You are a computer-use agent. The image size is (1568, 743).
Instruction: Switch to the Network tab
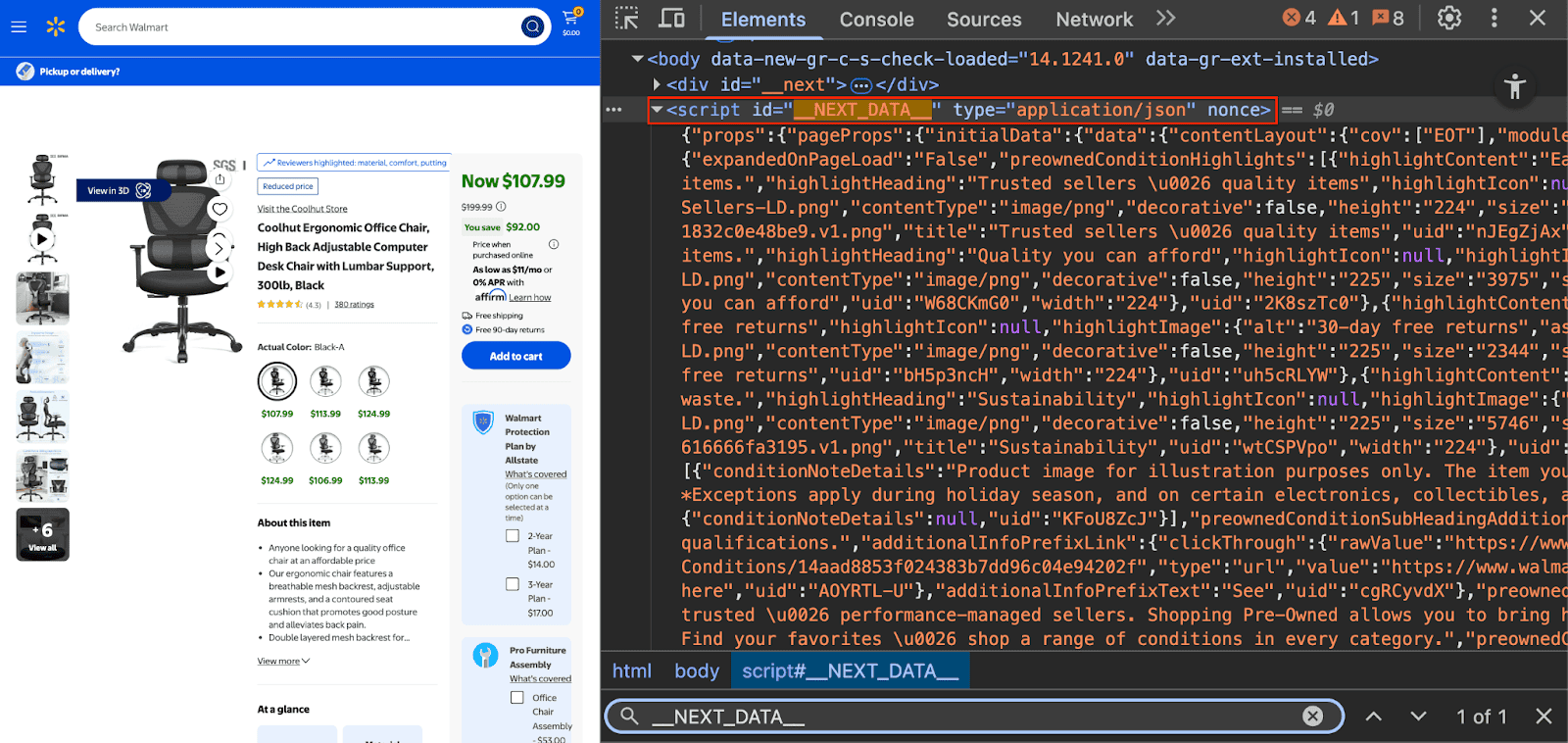pos(1094,20)
